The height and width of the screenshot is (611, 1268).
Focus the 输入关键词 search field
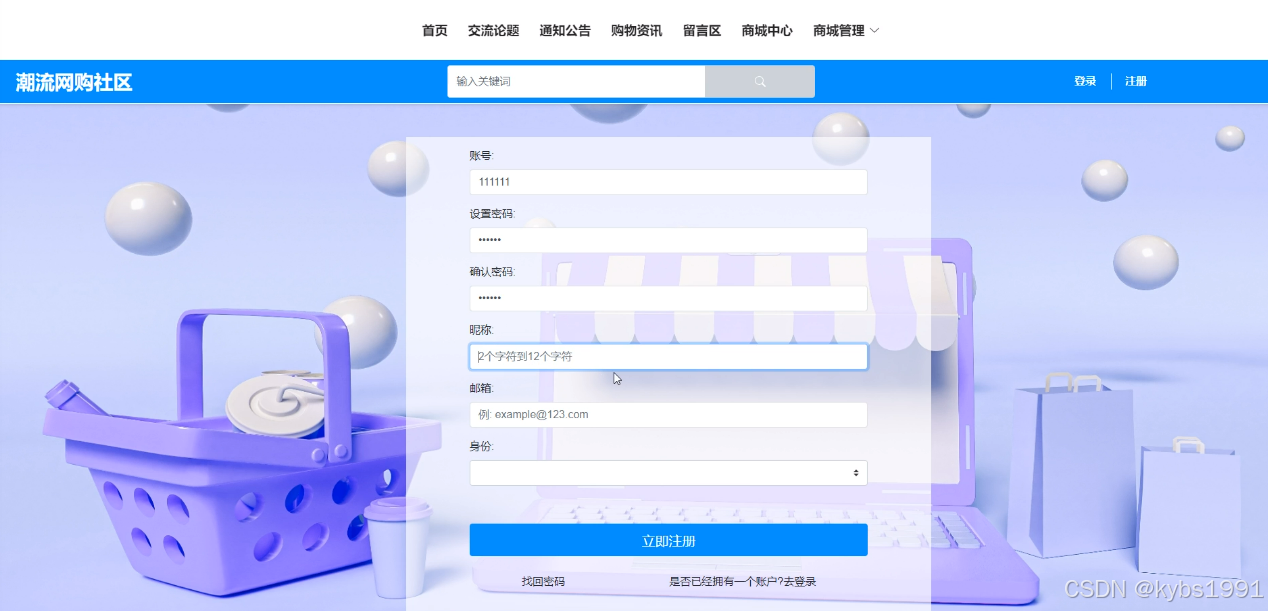click(576, 81)
